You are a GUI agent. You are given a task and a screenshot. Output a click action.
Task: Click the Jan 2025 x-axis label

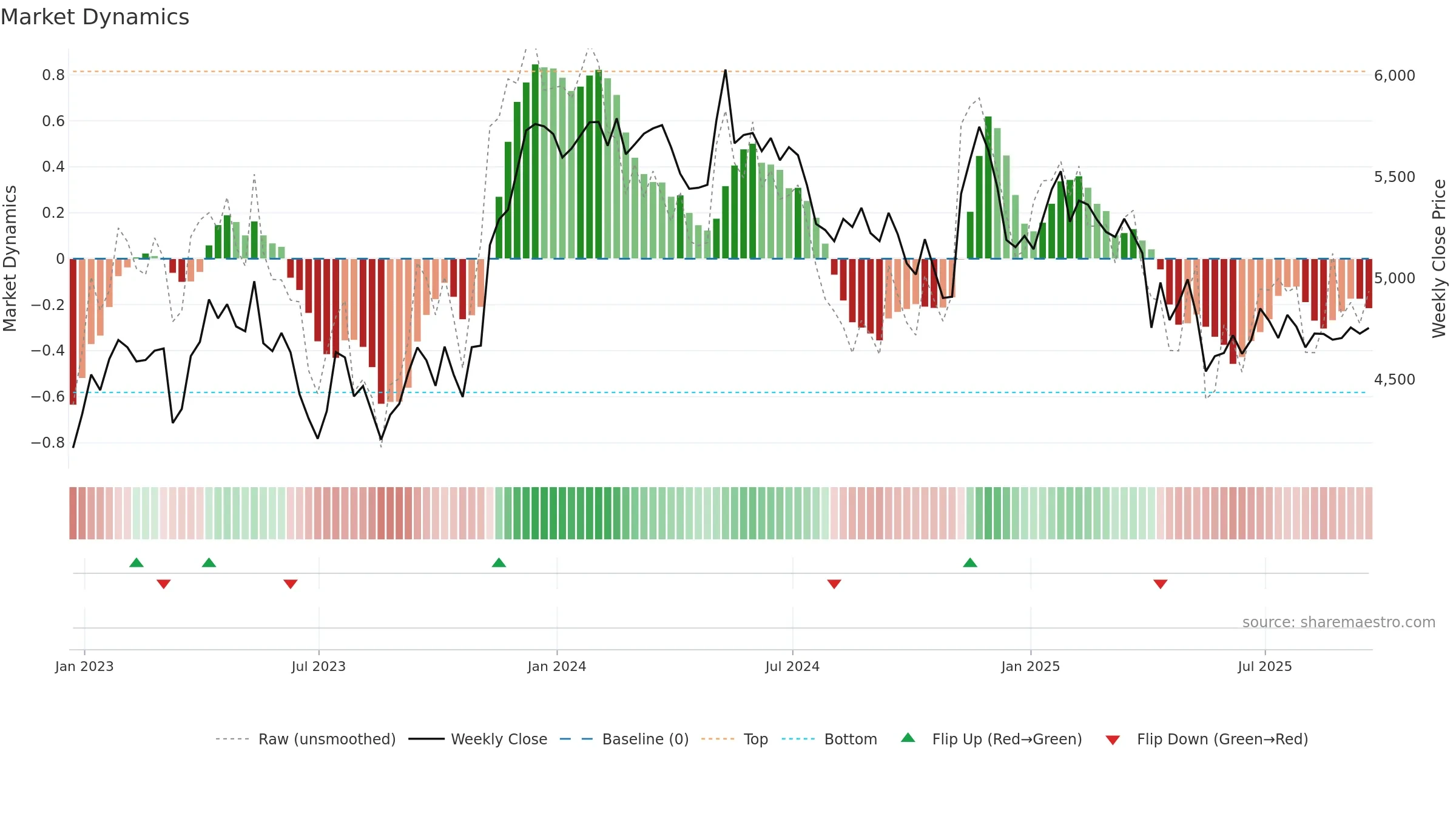coord(1031,667)
